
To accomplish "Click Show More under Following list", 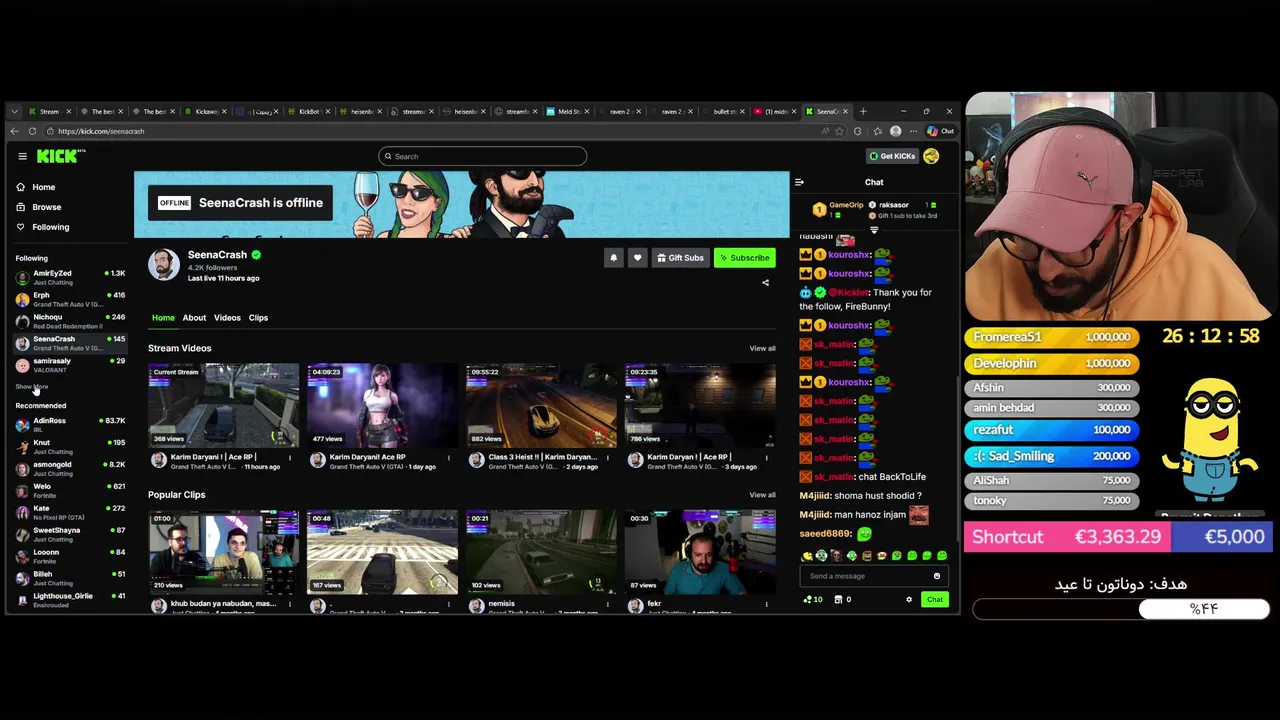I will pyautogui.click(x=31, y=386).
